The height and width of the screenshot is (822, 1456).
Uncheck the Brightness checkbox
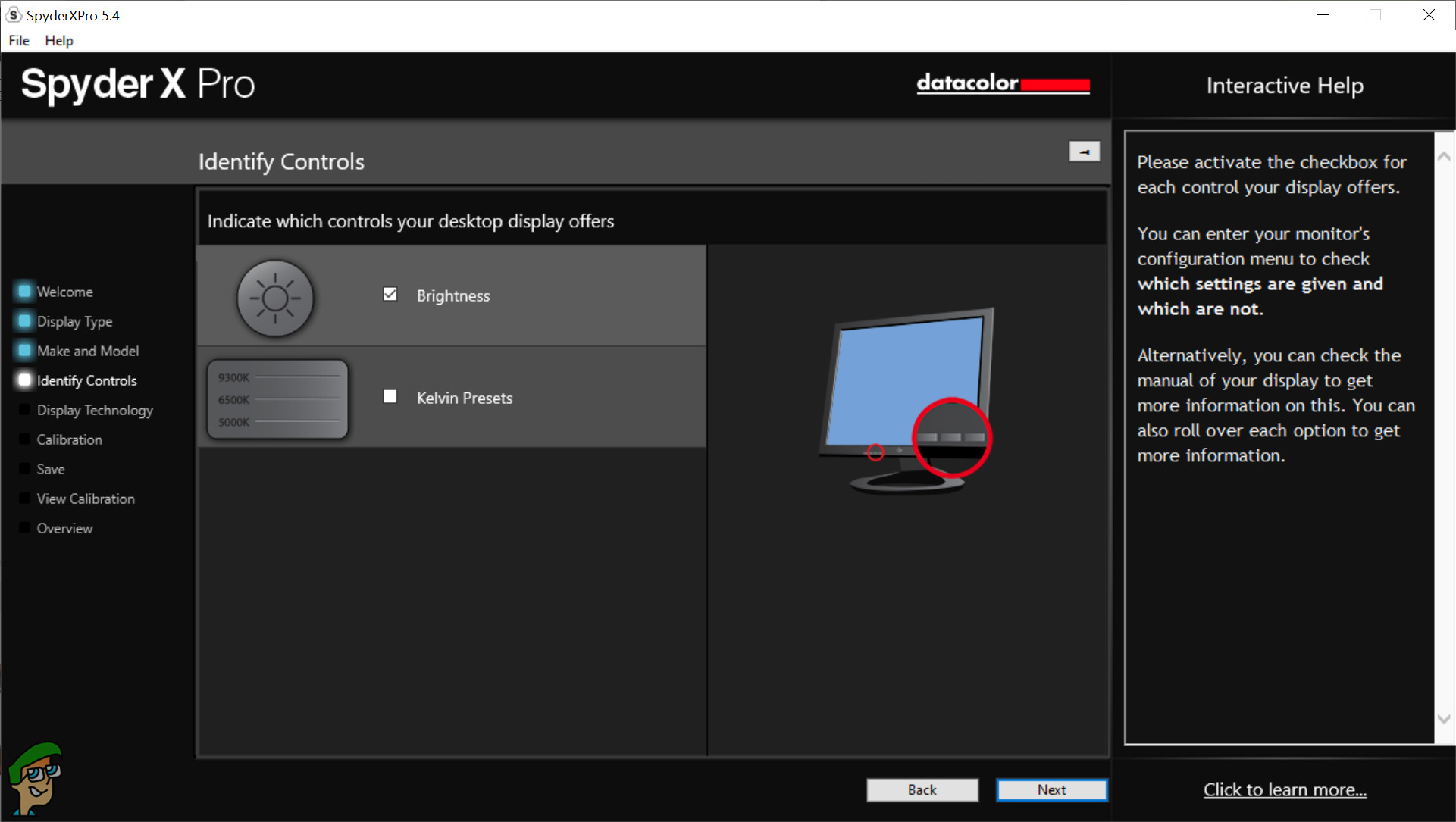click(x=390, y=295)
